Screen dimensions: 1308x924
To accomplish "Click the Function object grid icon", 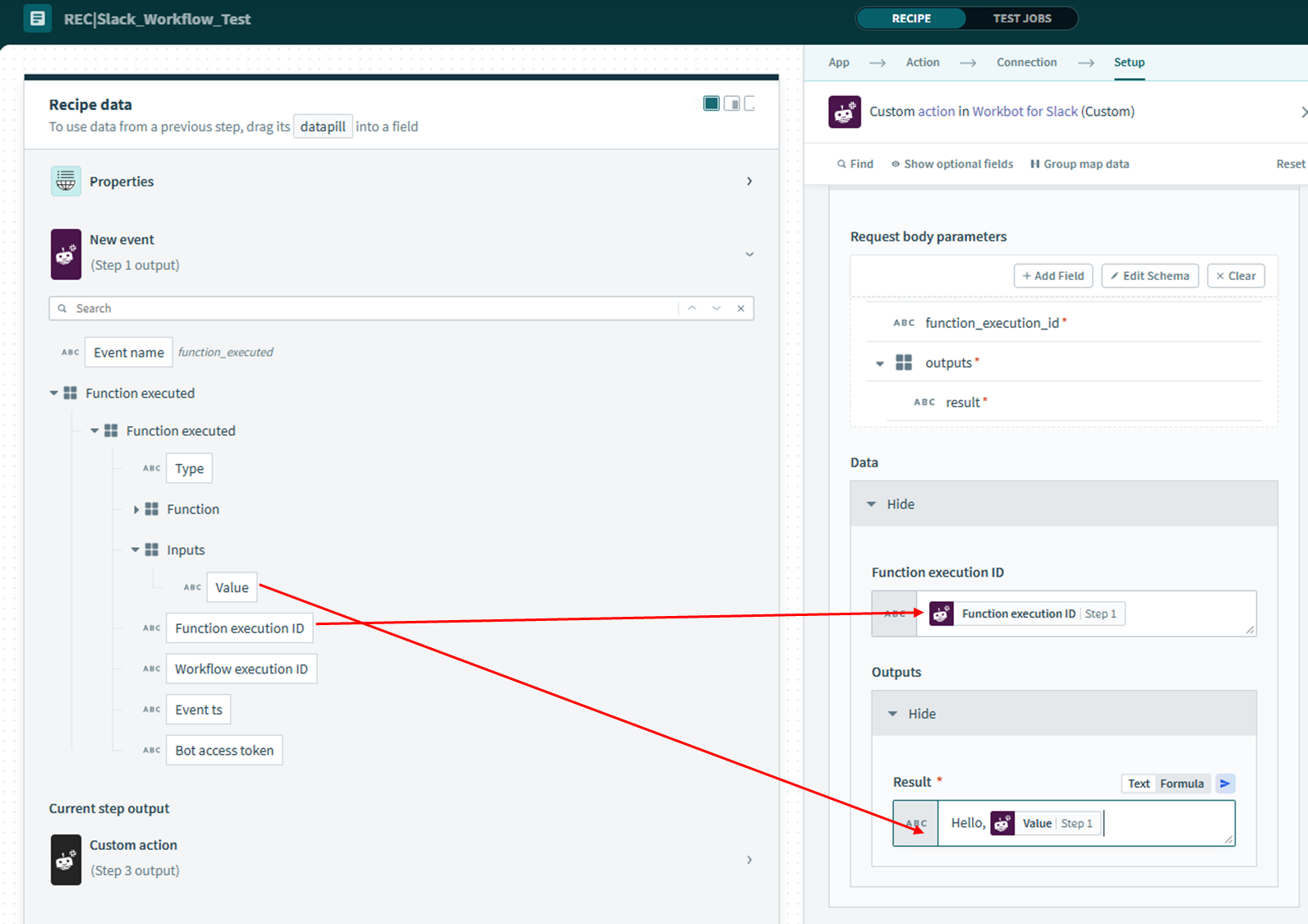I will pos(152,509).
